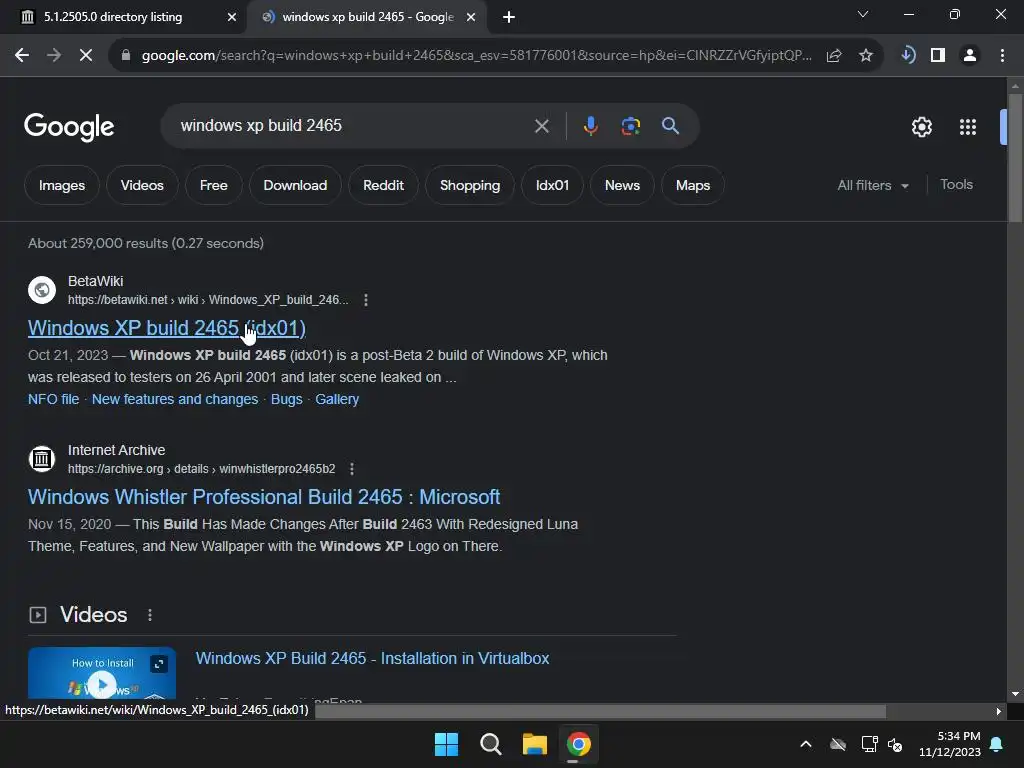Viewport: 1024px width, 768px height.
Task: Open Chrome three-dot menu
Action: coord(1002,56)
